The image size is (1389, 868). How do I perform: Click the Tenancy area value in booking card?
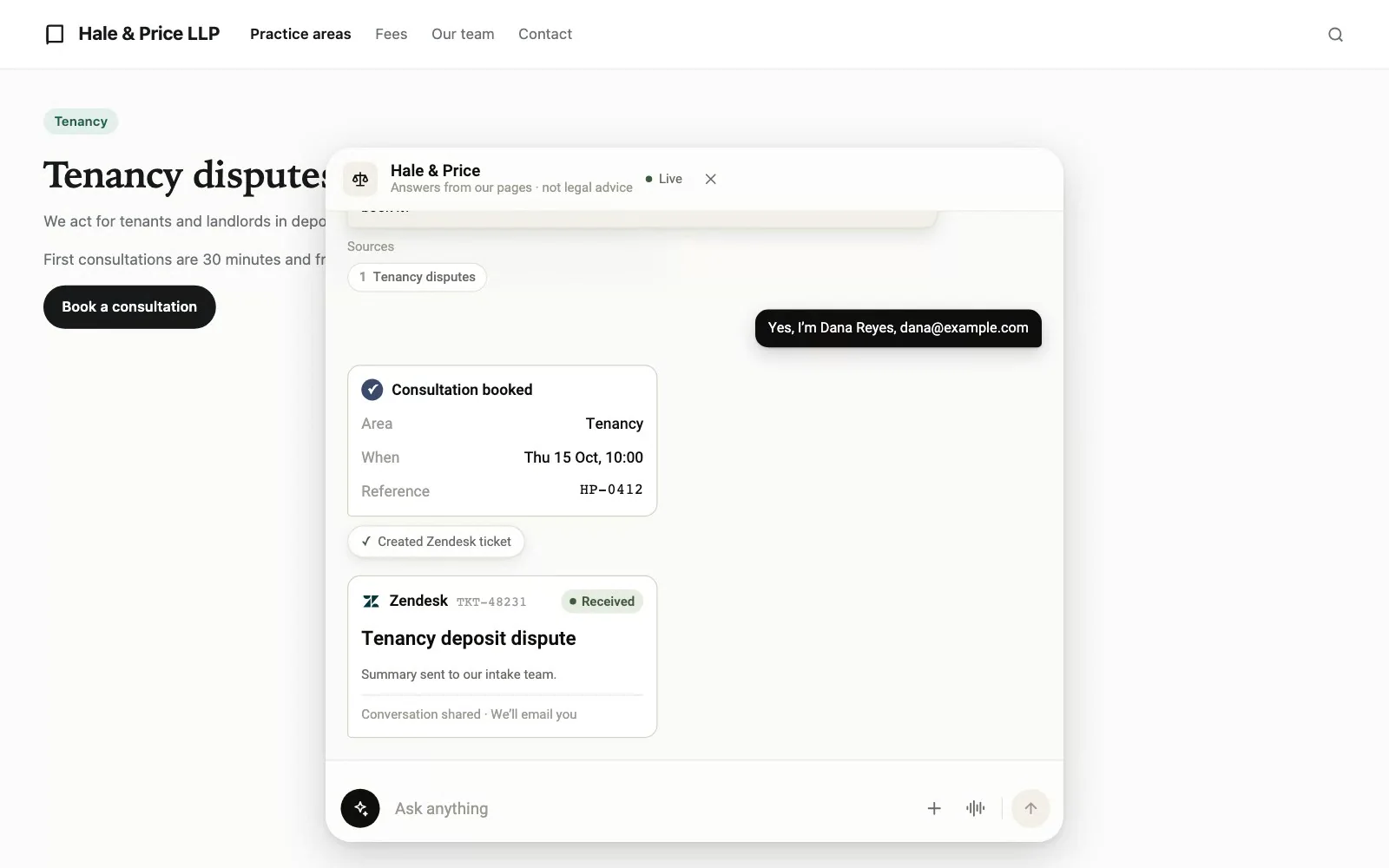tap(614, 424)
